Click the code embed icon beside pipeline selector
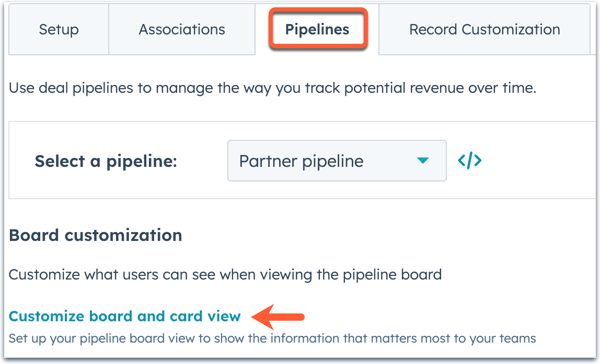The width and height of the screenshot is (600, 364). tap(470, 160)
